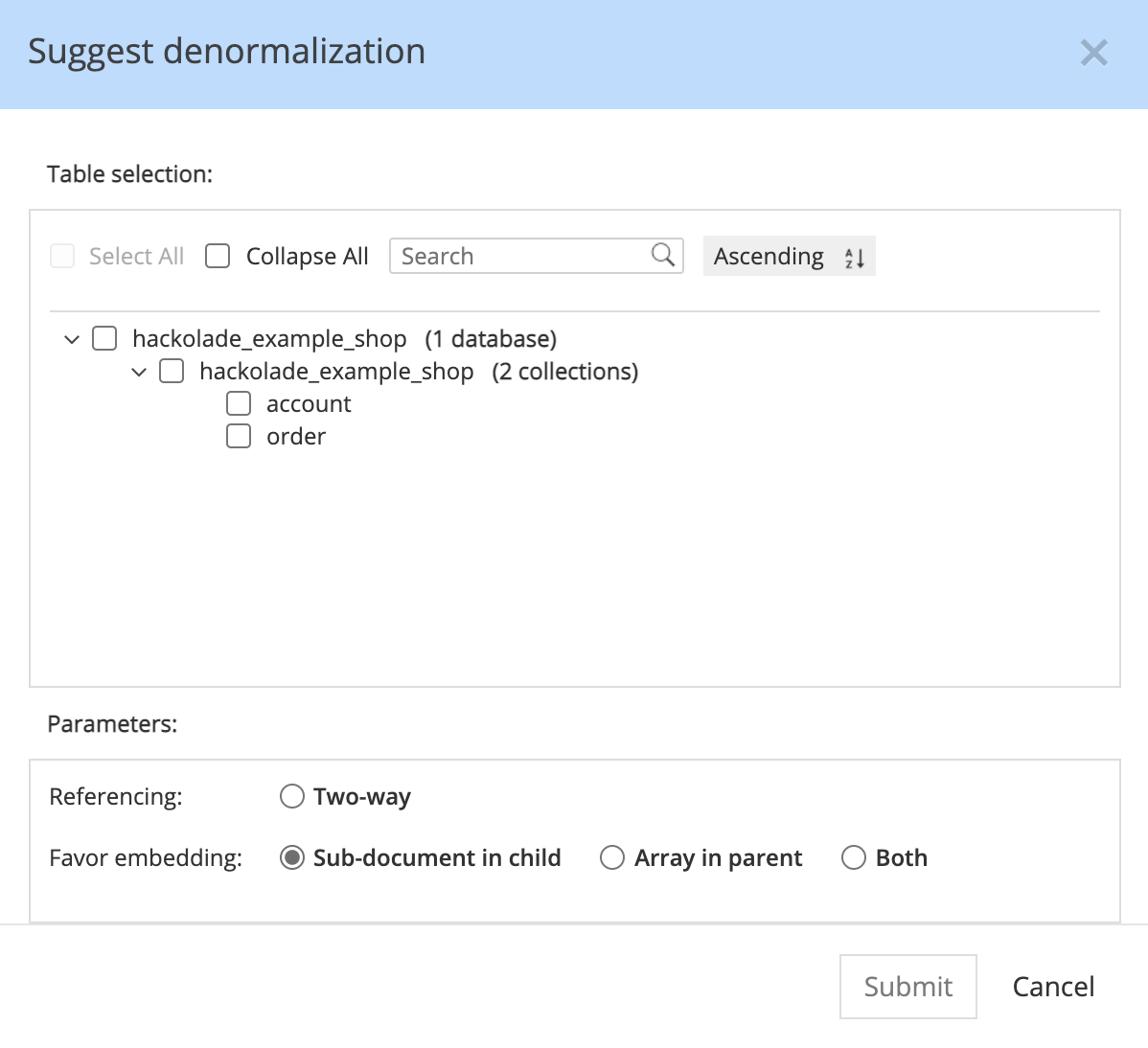Select the order tree item
The height and width of the screenshot is (1048, 1148).
coord(295,436)
